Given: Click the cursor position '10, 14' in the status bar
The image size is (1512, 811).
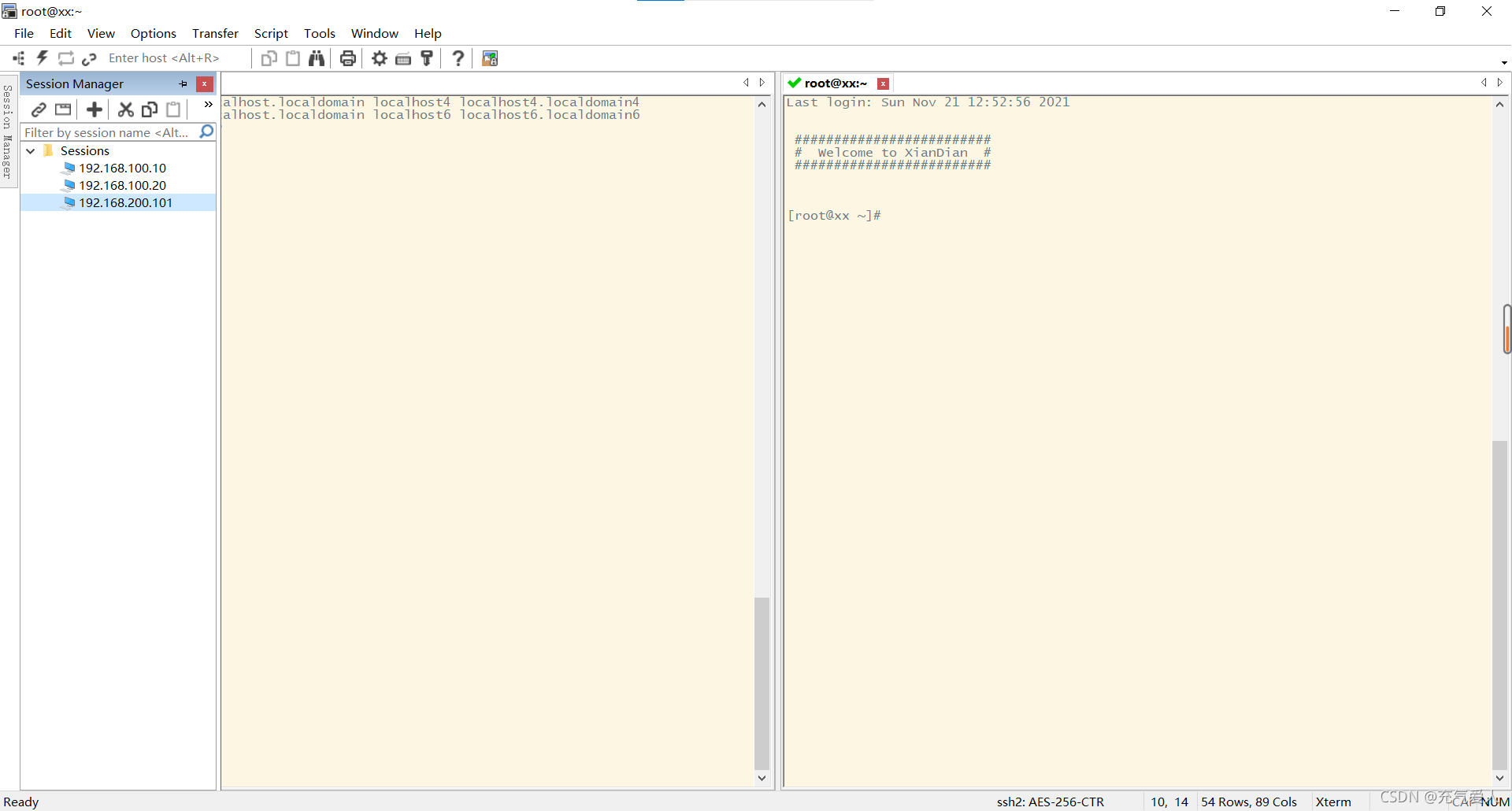Looking at the screenshot, I should click(1169, 802).
